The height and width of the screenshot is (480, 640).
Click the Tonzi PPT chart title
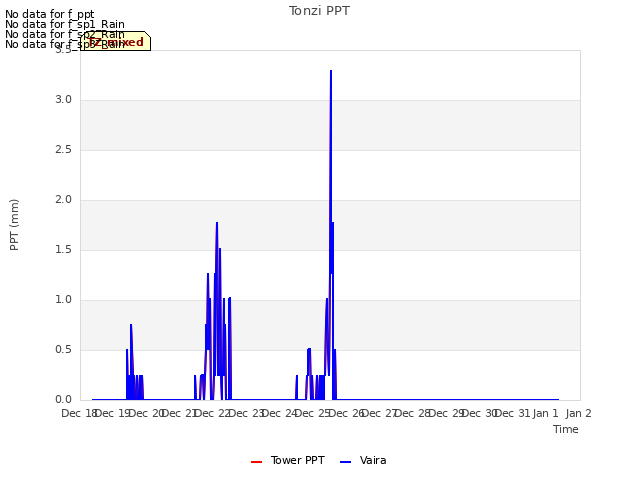click(x=319, y=11)
